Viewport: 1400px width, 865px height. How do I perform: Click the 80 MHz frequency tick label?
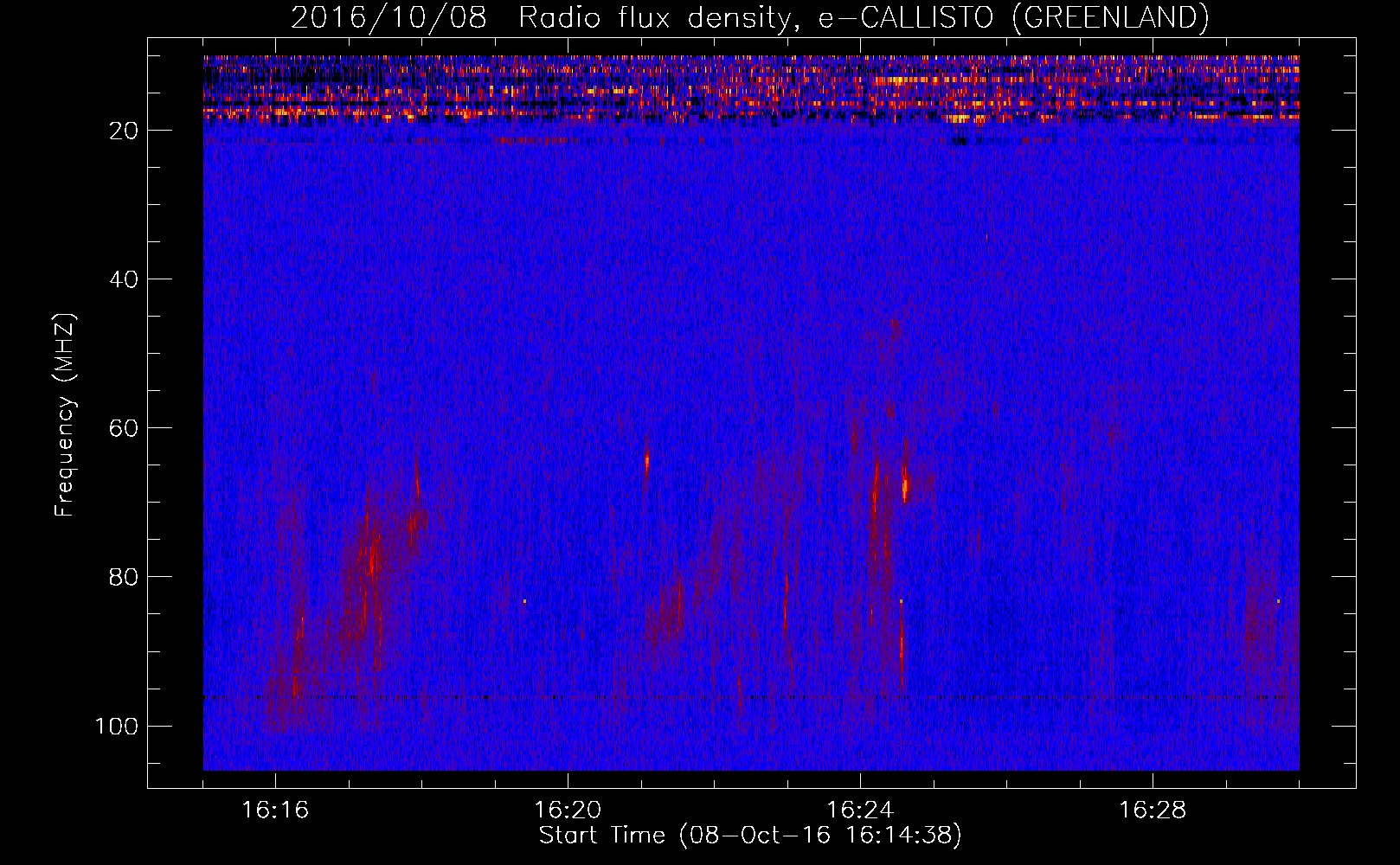click(x=125, y=577)
